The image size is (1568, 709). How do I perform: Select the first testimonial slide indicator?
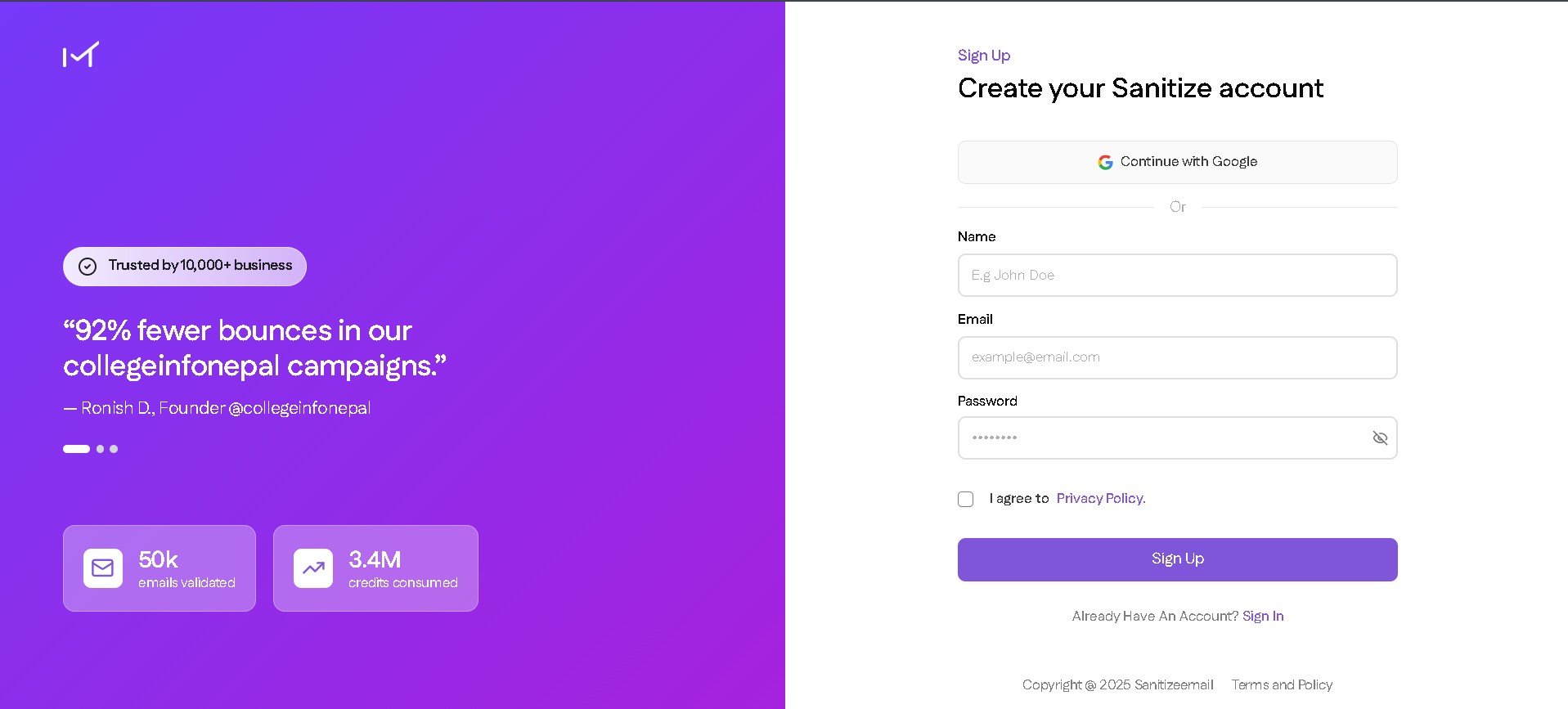click(x=76, y=449)
